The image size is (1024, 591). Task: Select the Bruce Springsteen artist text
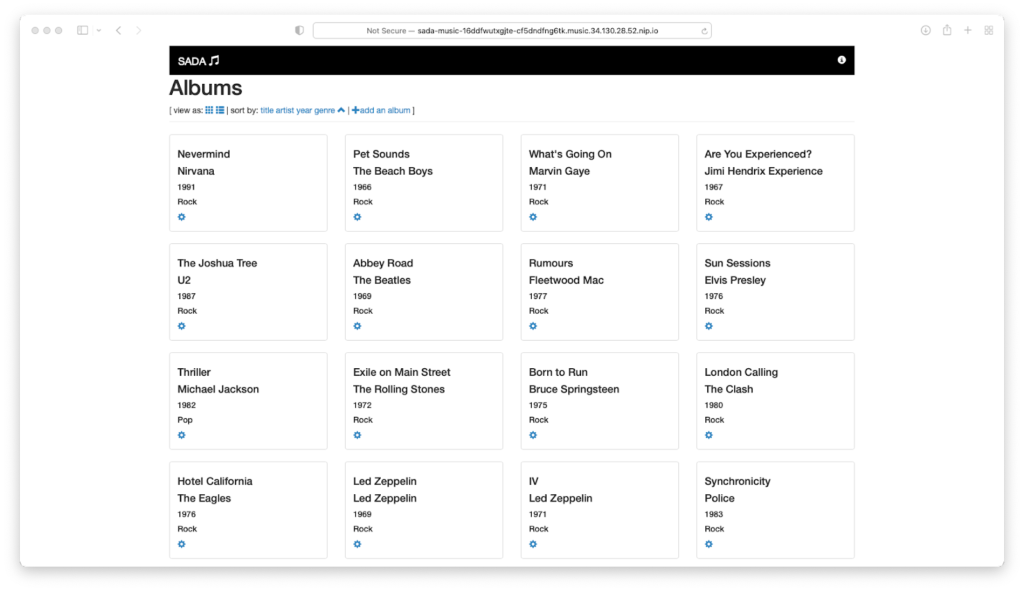point(574,389)
